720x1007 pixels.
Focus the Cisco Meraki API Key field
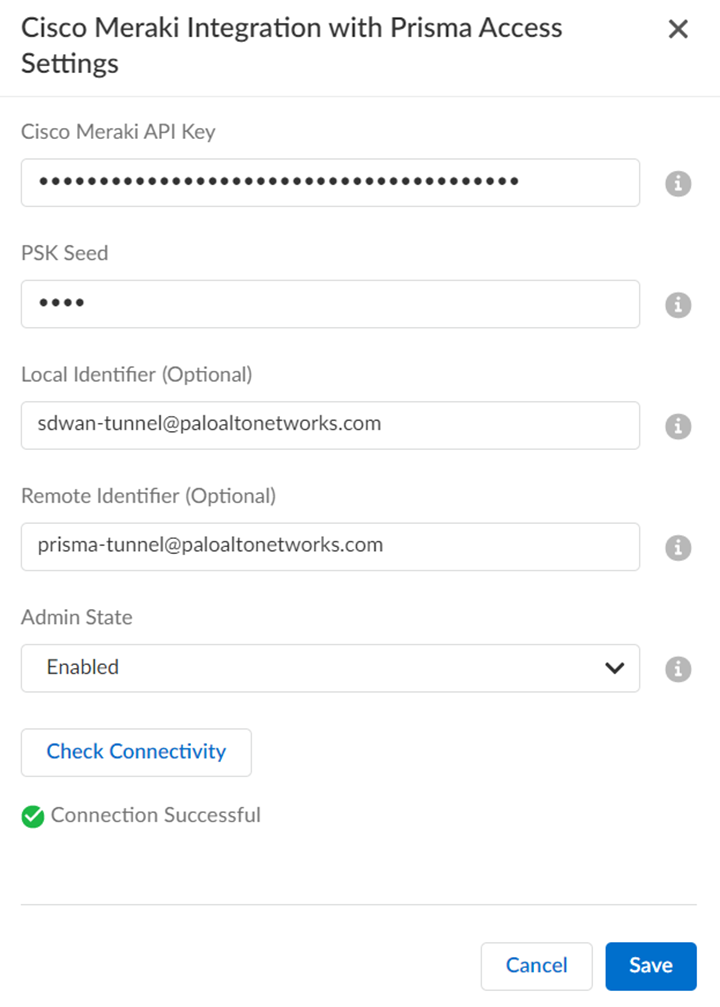[x=330, y=183]
